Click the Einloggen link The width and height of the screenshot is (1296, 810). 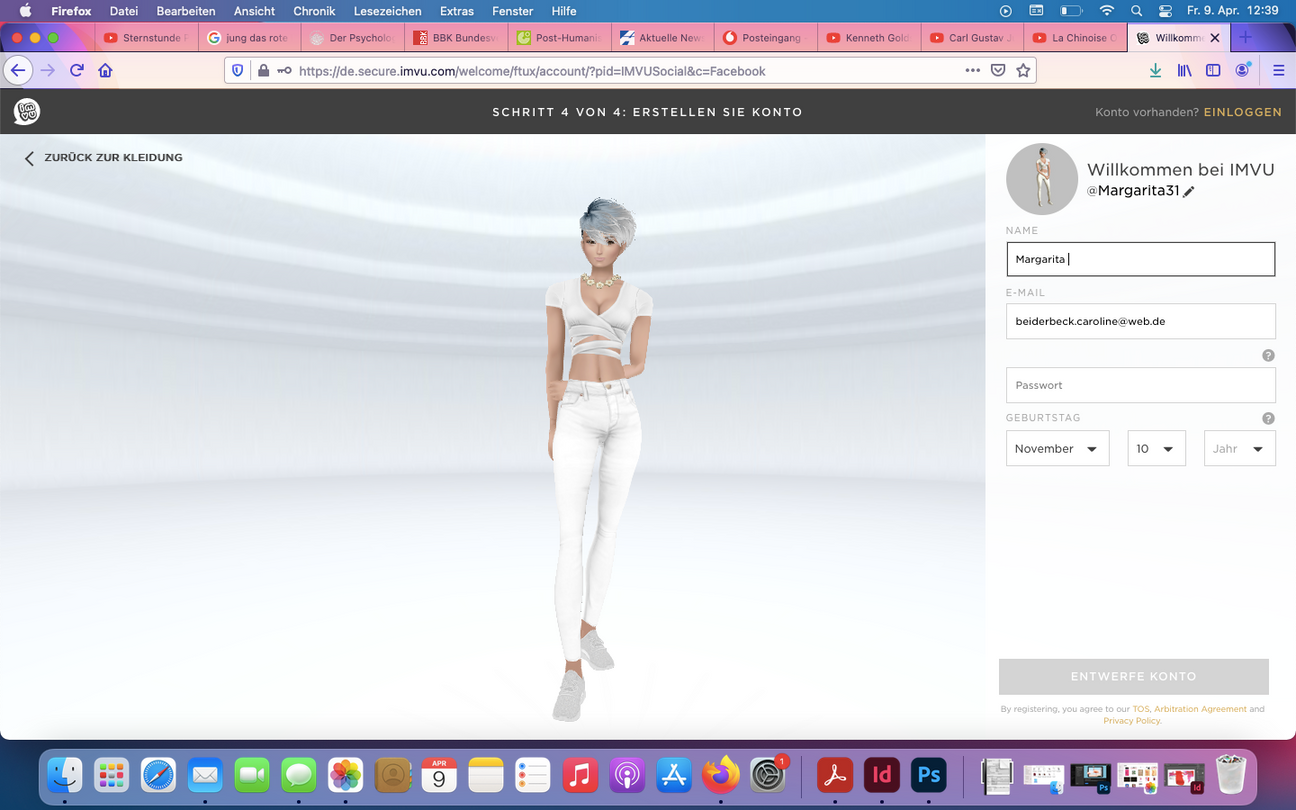click(1242, 112)
